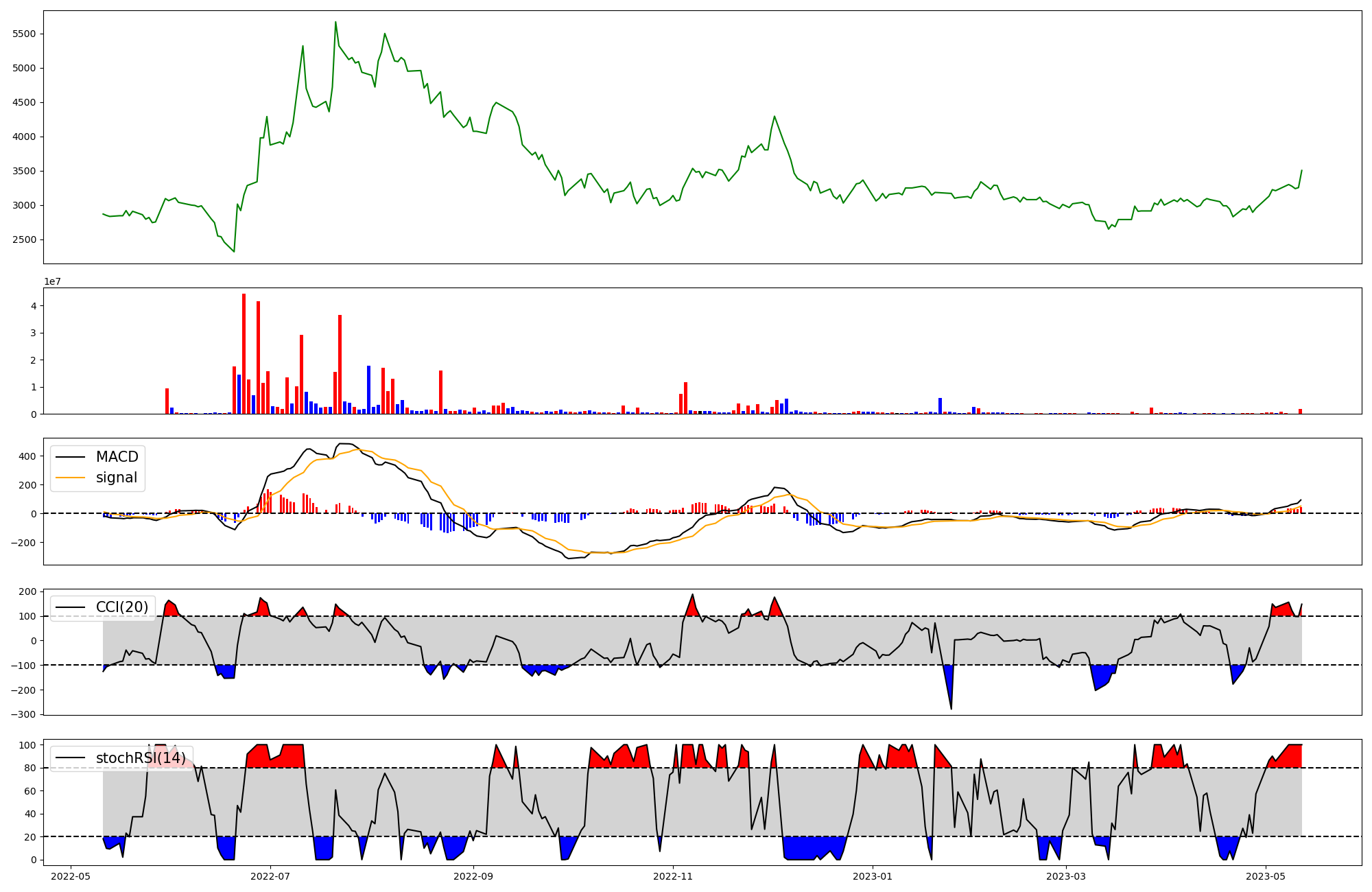Click the MACD legend label
Viewport: 1372px width, 892px height.
(x=117, y=457)
